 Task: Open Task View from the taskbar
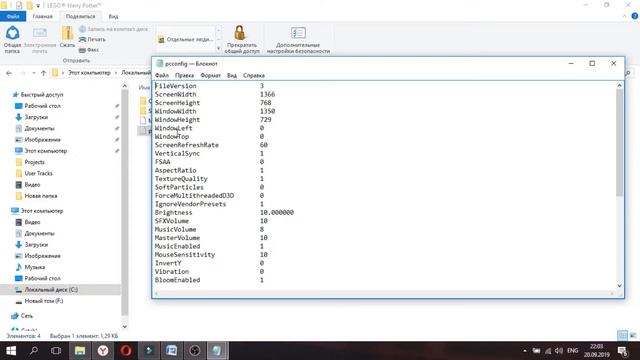point(56,351)
